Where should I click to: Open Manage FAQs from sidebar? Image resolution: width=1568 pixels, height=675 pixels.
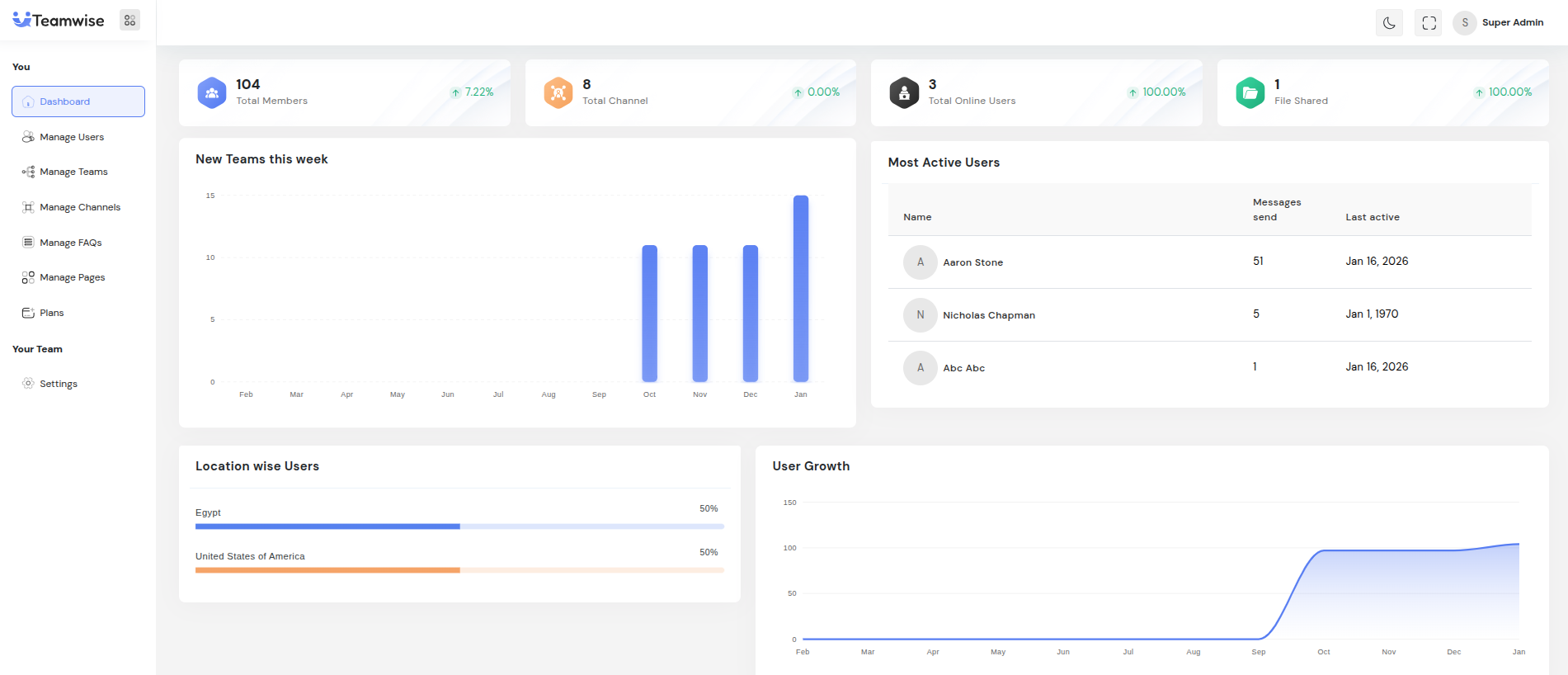pos(70,243)
